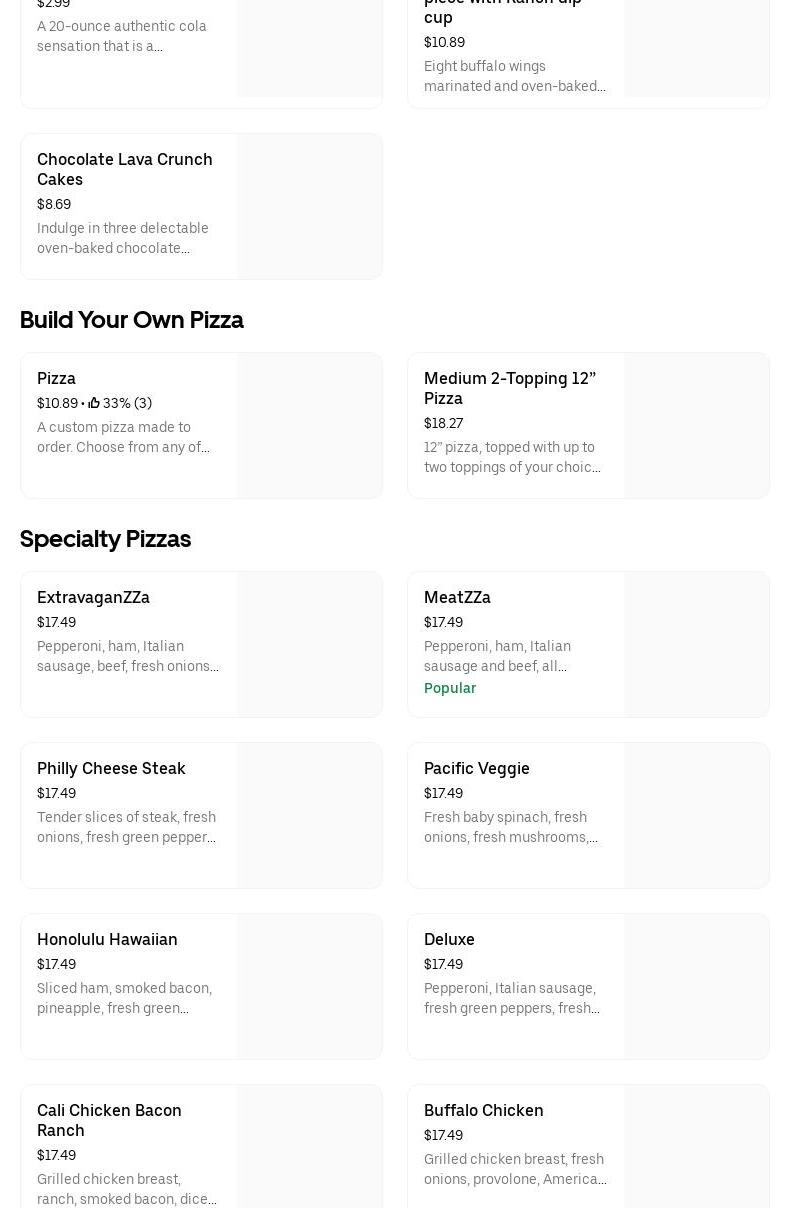
Task: Click the MeatZZa image placeholder
Action: coord(696,644)
